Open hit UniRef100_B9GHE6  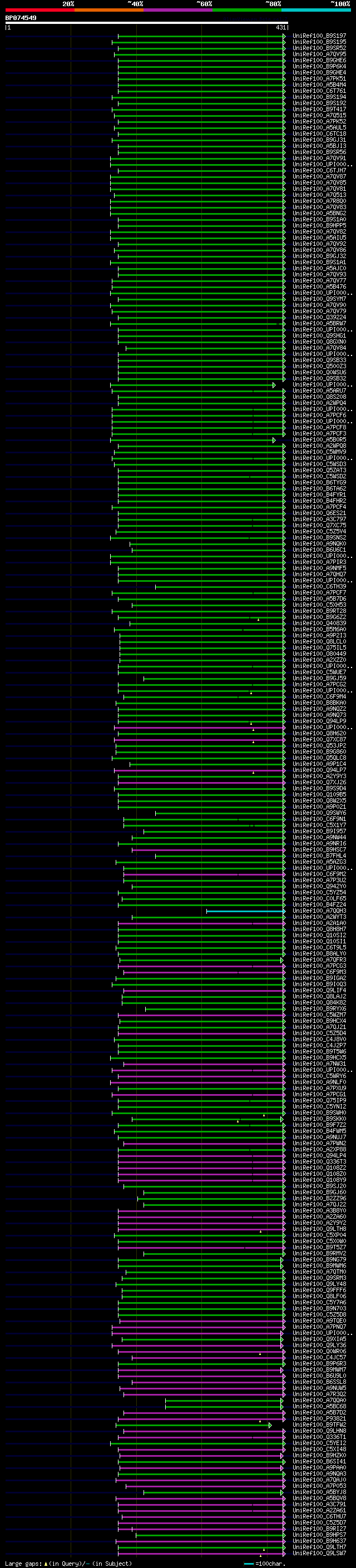(319, 61)
